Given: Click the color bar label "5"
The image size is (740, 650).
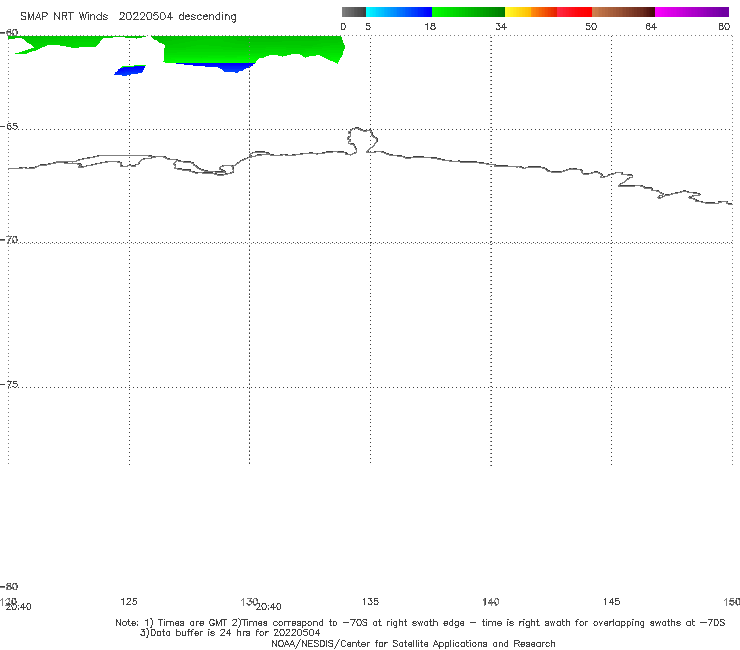Looking at the screenshot, I should pyautogui.click(x=368, y=27).
